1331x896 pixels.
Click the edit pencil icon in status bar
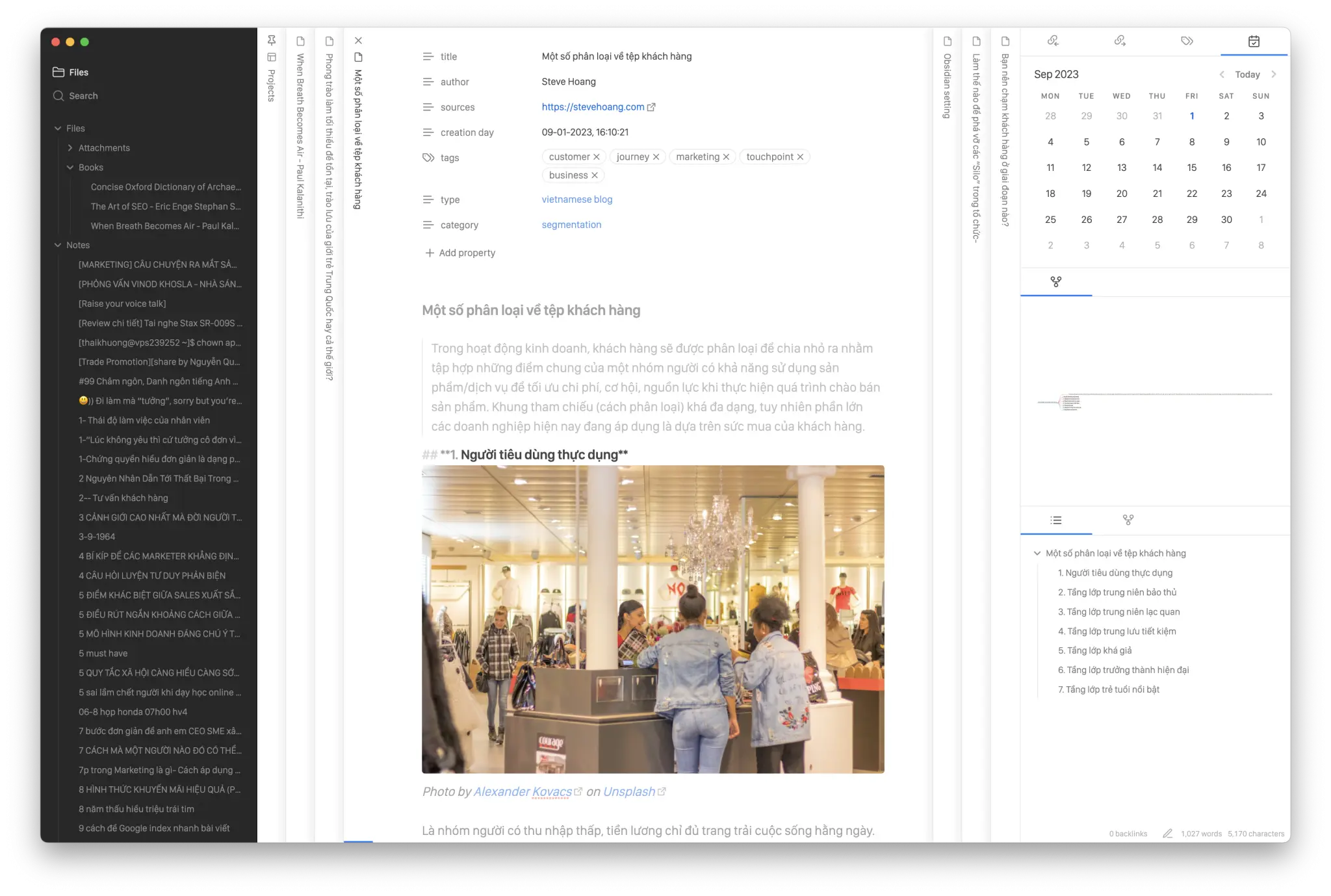1167,834
